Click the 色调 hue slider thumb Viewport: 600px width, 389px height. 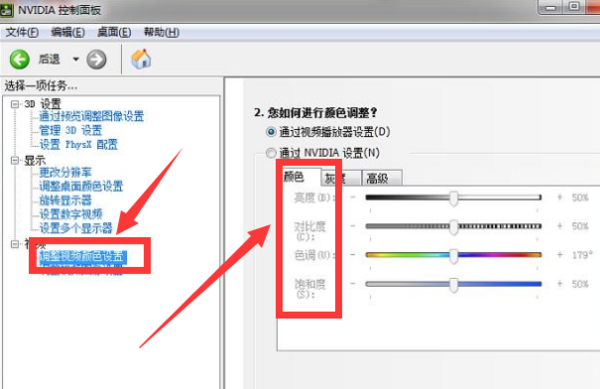tap(453, 256)
